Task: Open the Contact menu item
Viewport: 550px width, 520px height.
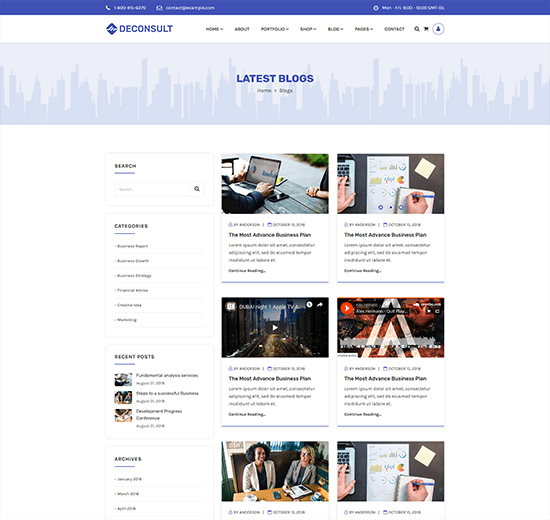Action: click(394, 29)
